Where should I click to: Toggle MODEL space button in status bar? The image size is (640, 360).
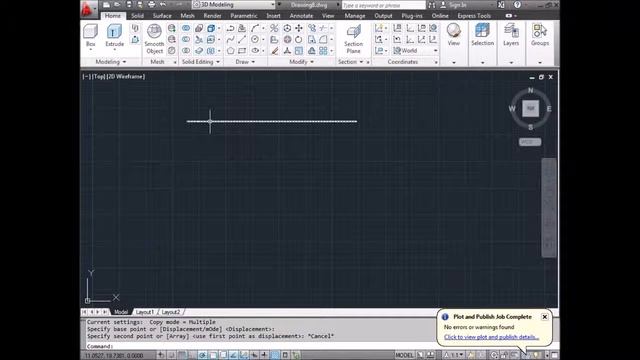coord(404,355)
